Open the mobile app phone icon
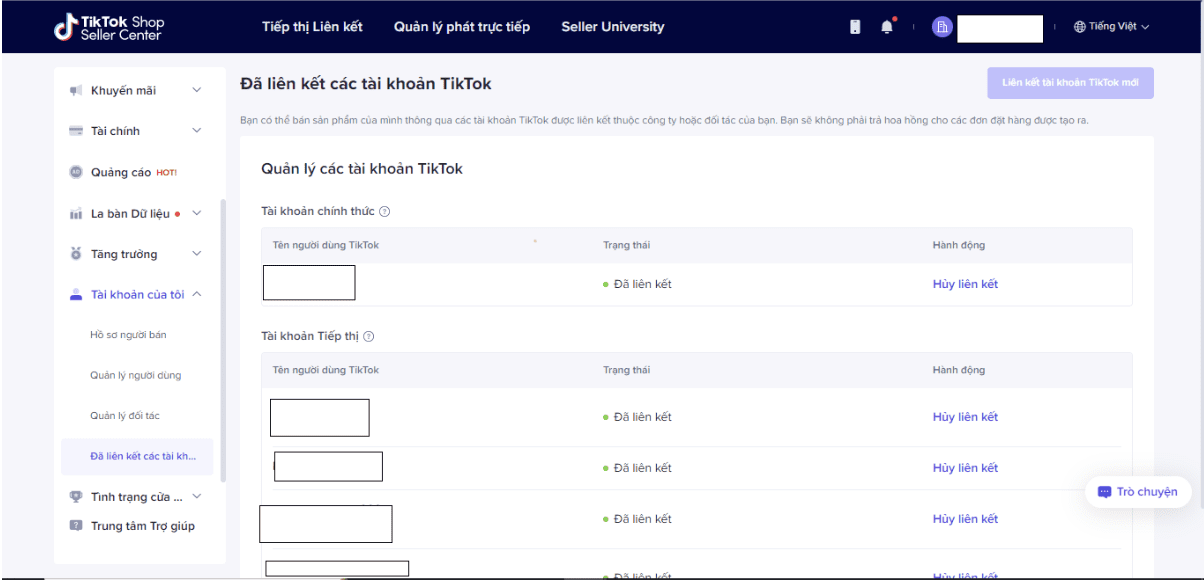Screen dimensions: 1204x580 pyautogui.click(x=855, y=27)
